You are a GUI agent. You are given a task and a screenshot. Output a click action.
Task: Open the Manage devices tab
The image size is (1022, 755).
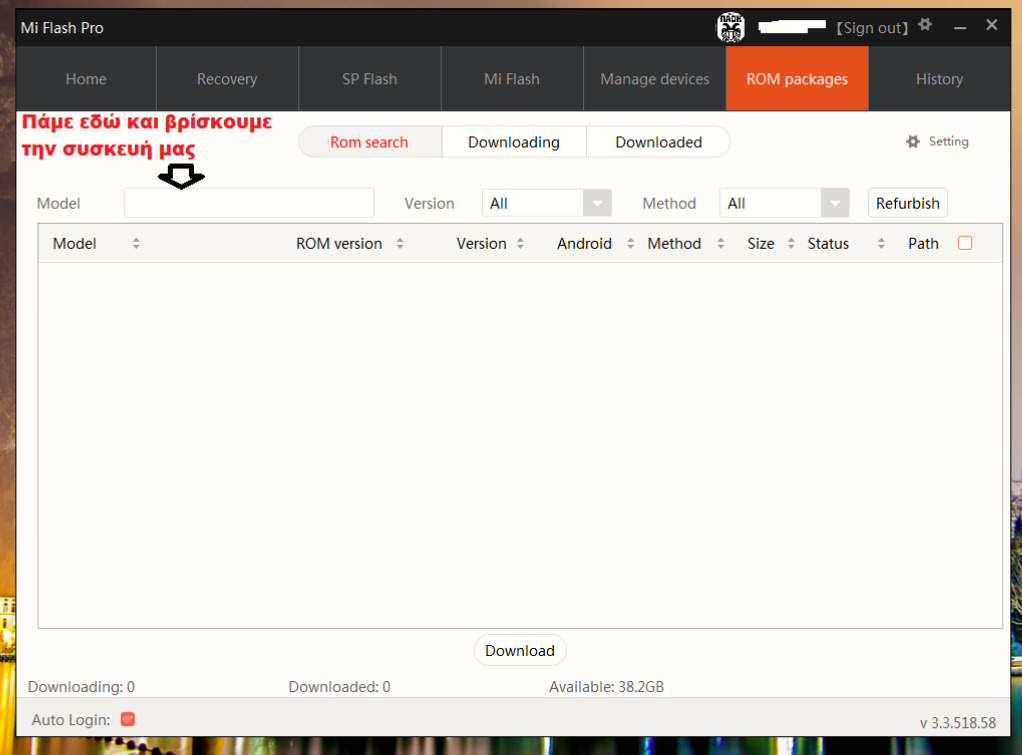[x=654, y=79]
